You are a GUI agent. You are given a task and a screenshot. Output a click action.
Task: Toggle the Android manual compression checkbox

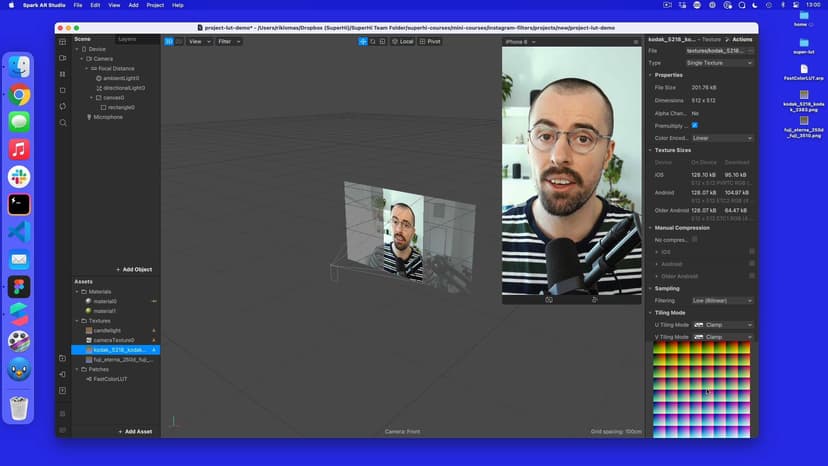752,264
